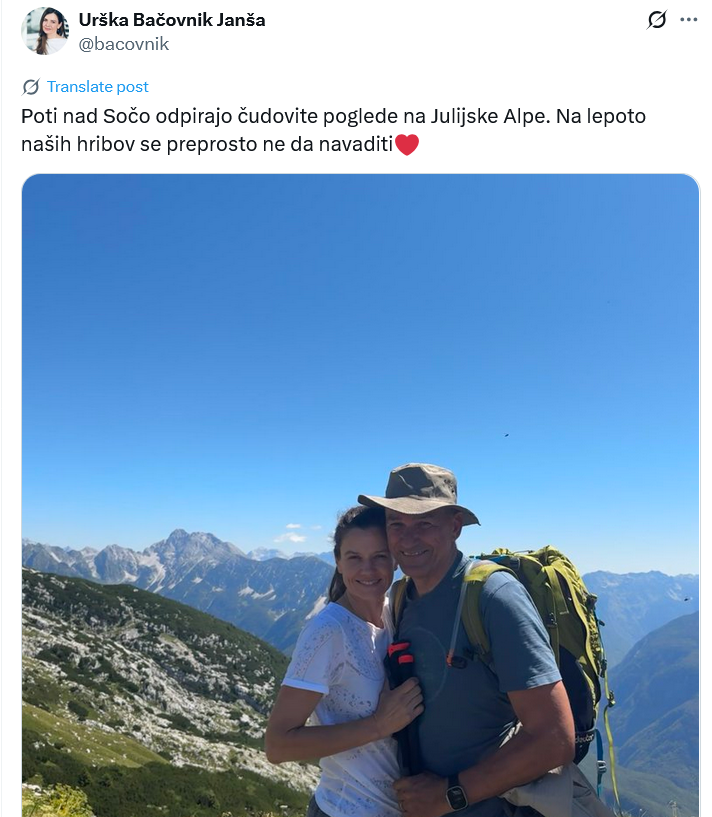The width and height of the screenshot is (712, 817).
Task: Click the words "Julijske Alpe" in the post
Action: coord(489,116)
